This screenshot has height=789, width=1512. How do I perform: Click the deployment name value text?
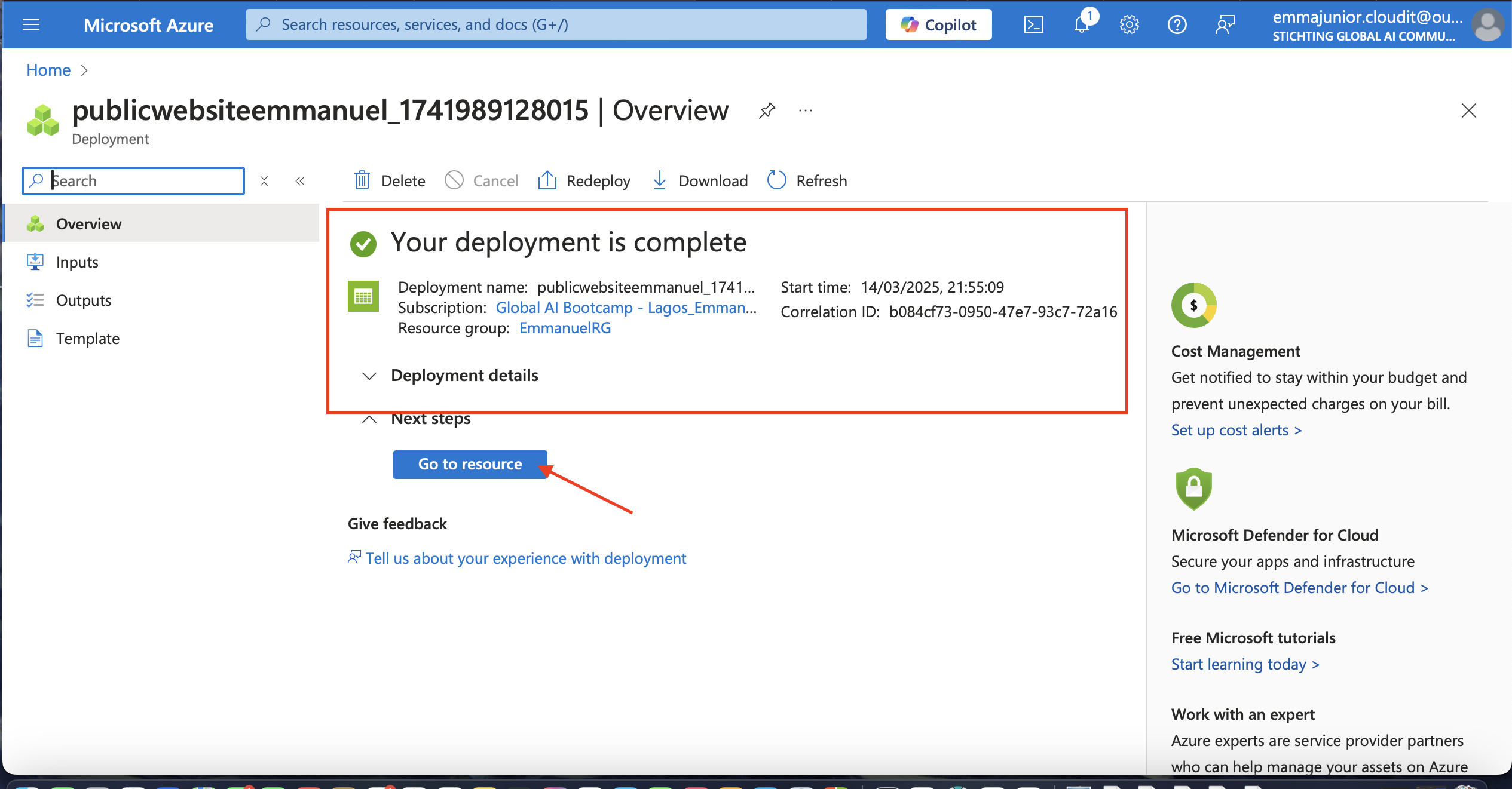tap(646, 287)
